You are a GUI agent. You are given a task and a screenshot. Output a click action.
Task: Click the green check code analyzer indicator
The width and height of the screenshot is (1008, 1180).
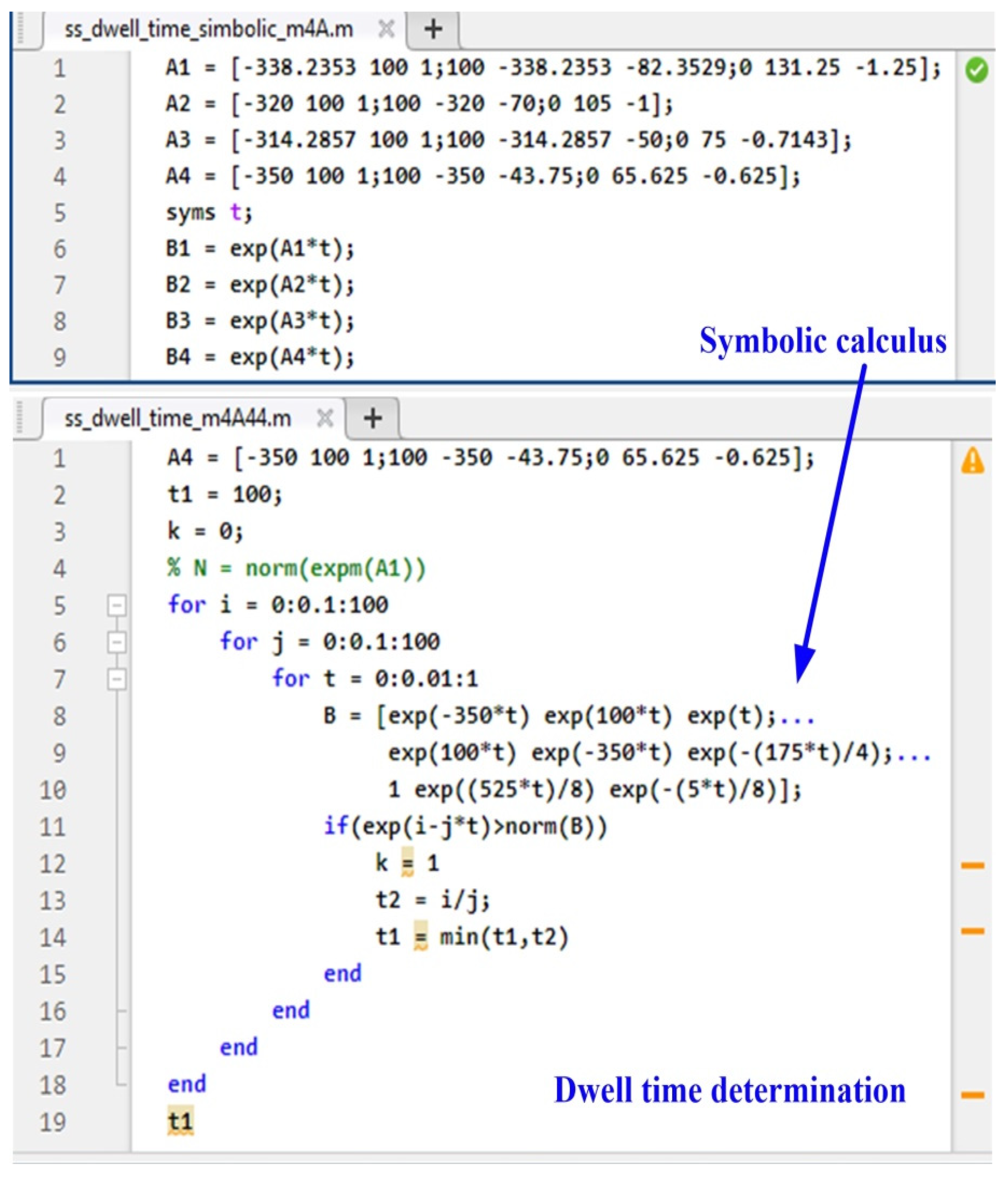[976, 71]
